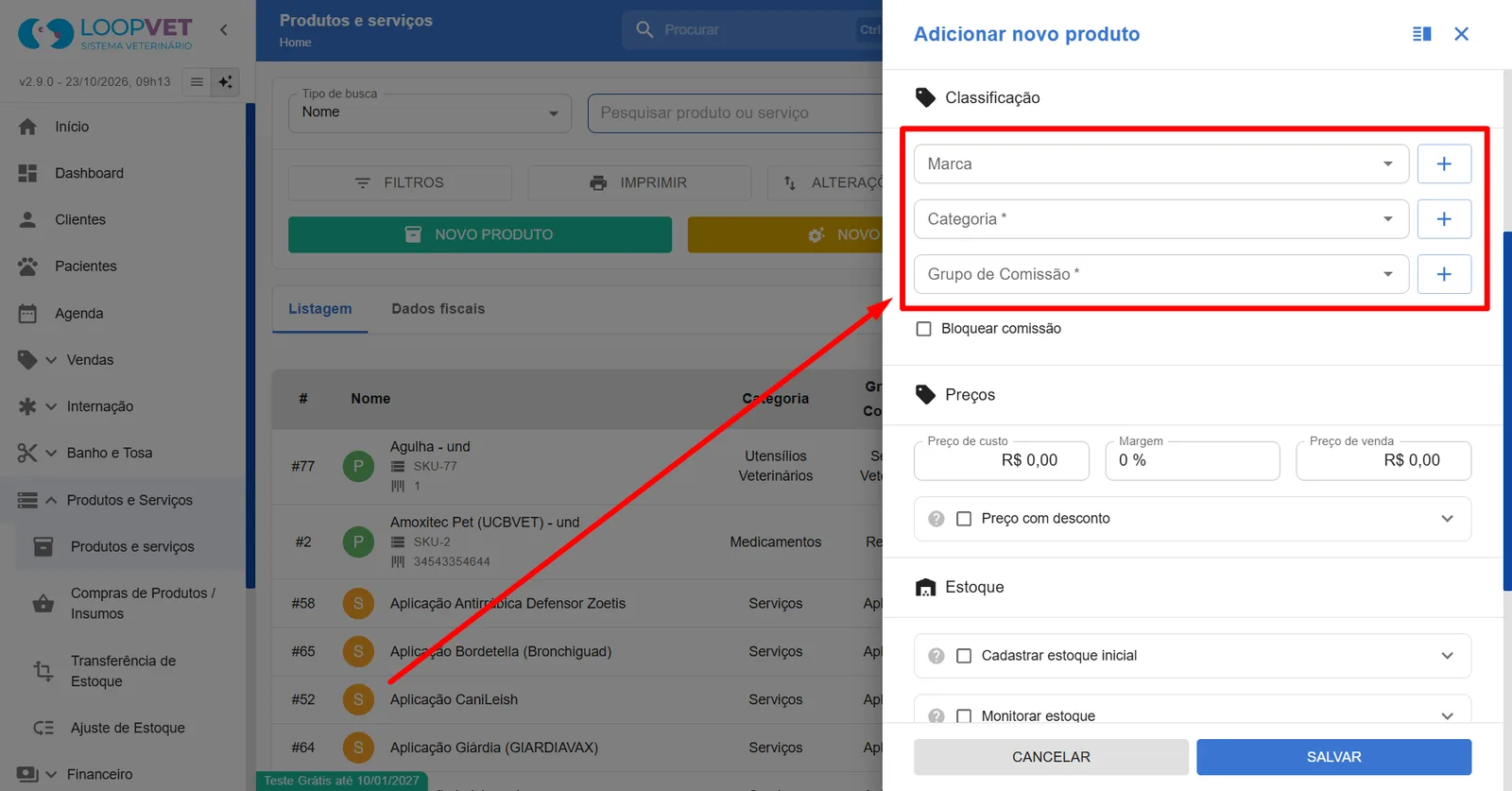1512x791 pixels.
Task: Tick the Preço com desconto checkbox
Action: (x=964, y=519)
